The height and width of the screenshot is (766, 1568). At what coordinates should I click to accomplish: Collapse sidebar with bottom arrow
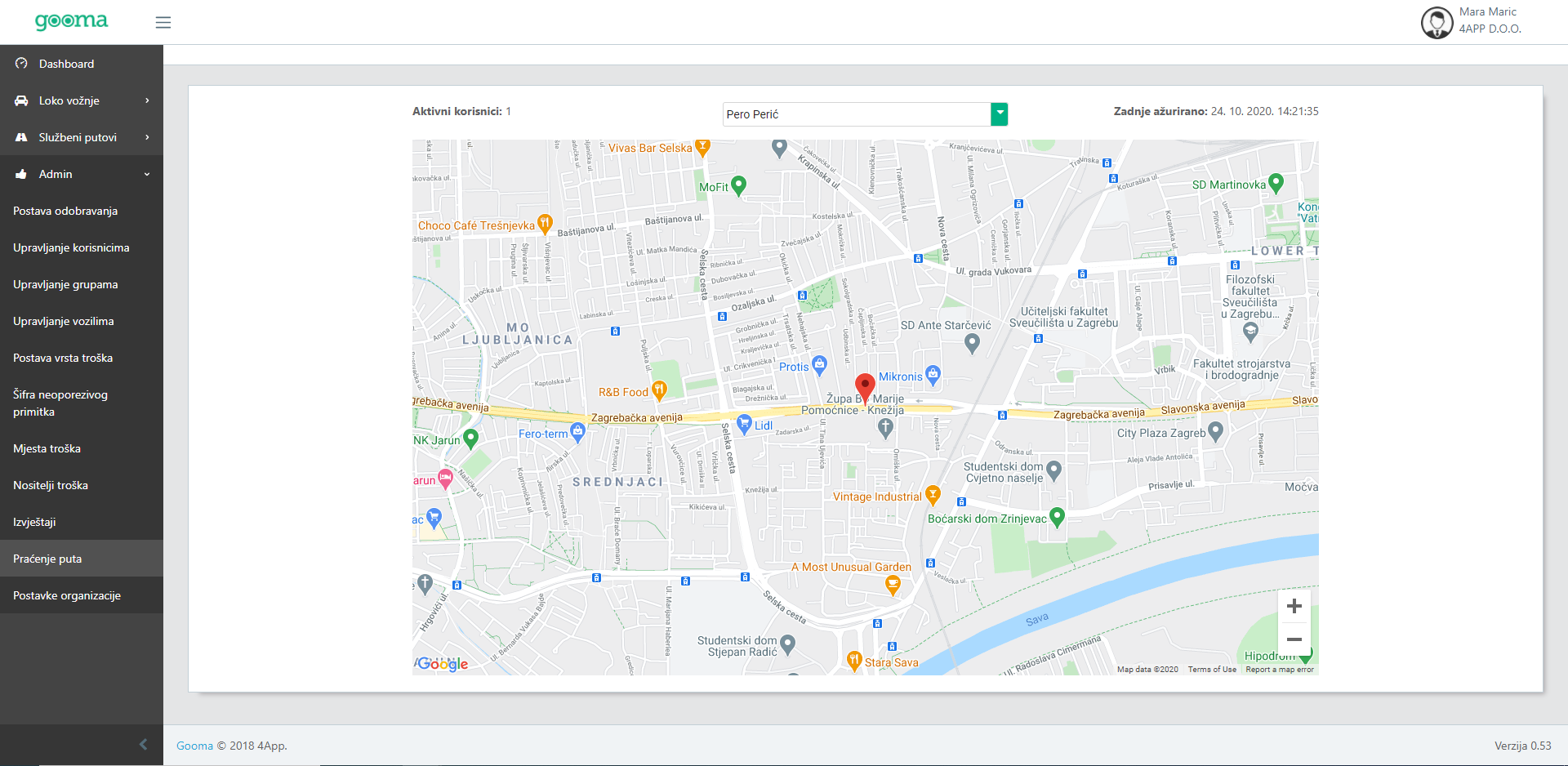pyautogui.click(x=144, y=744)
